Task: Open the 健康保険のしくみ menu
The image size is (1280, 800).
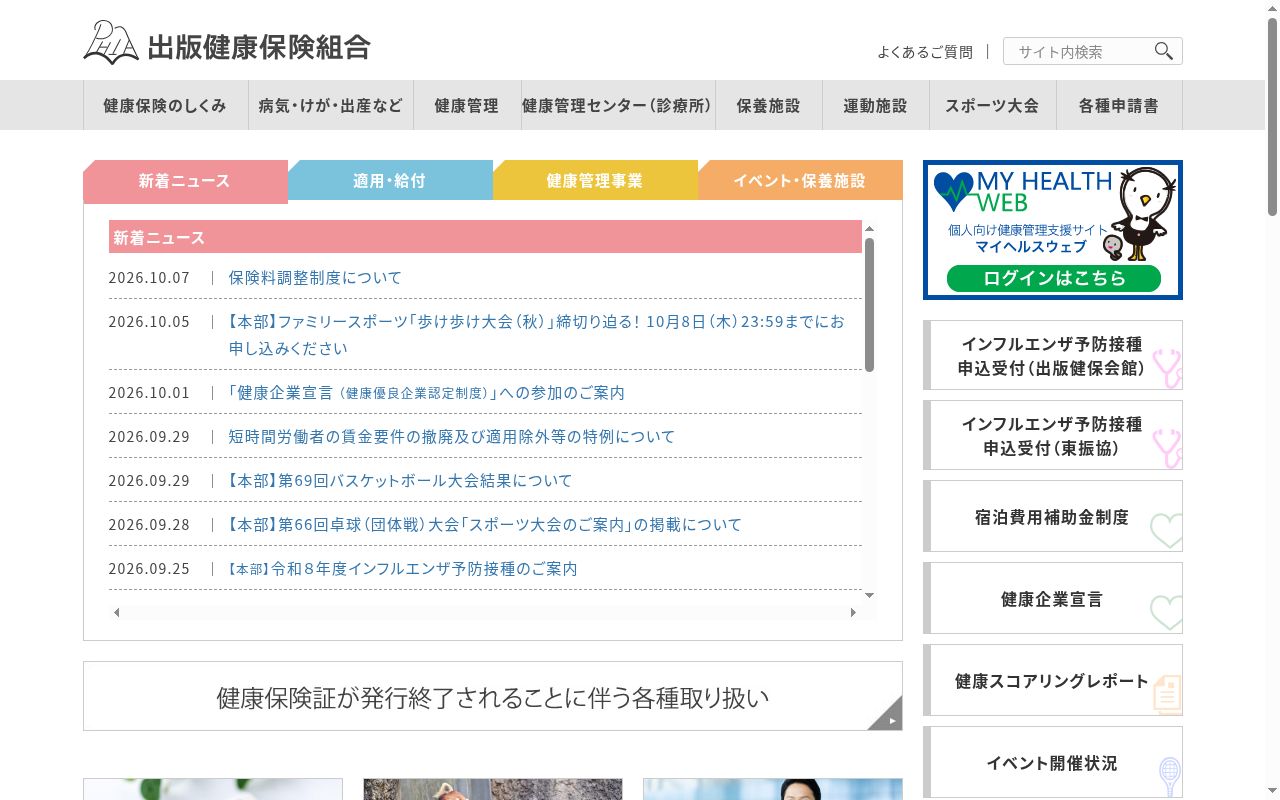Action: [165, 105]
